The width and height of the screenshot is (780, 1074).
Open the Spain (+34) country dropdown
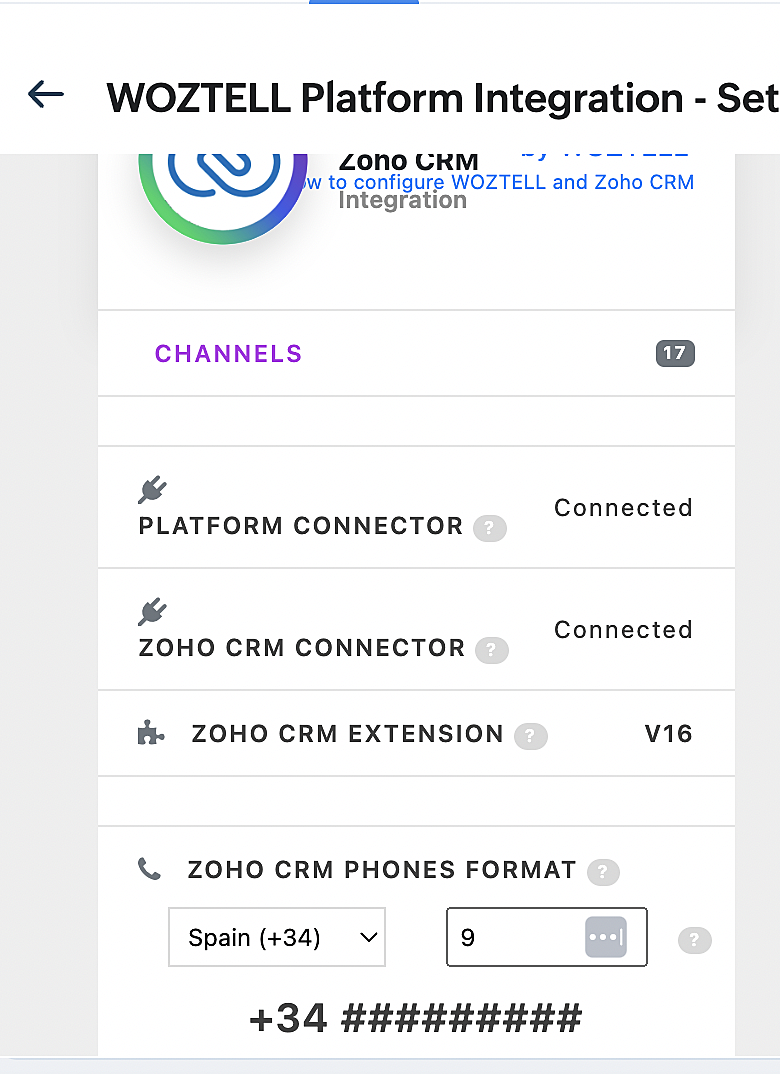[x=277, y=937]
